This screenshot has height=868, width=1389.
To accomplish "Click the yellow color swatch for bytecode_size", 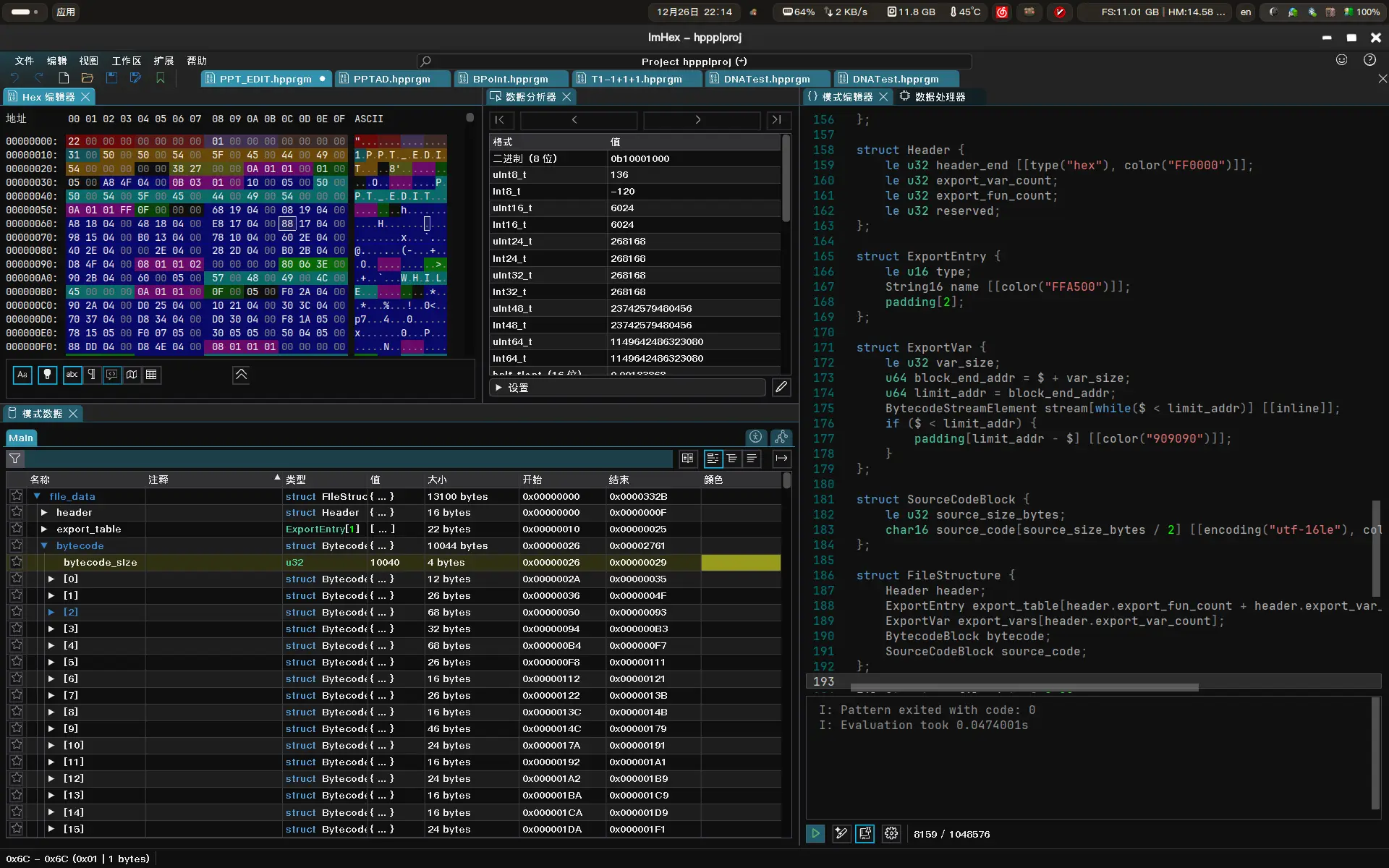I will pos(741,562).
